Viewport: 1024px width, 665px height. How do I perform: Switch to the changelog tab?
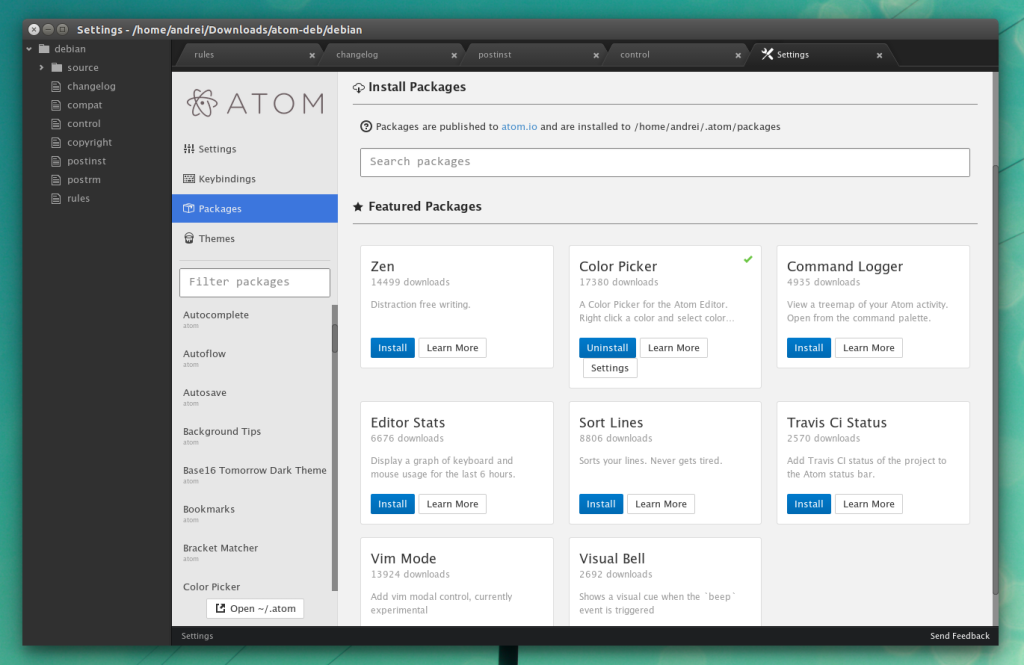point(392,55)
